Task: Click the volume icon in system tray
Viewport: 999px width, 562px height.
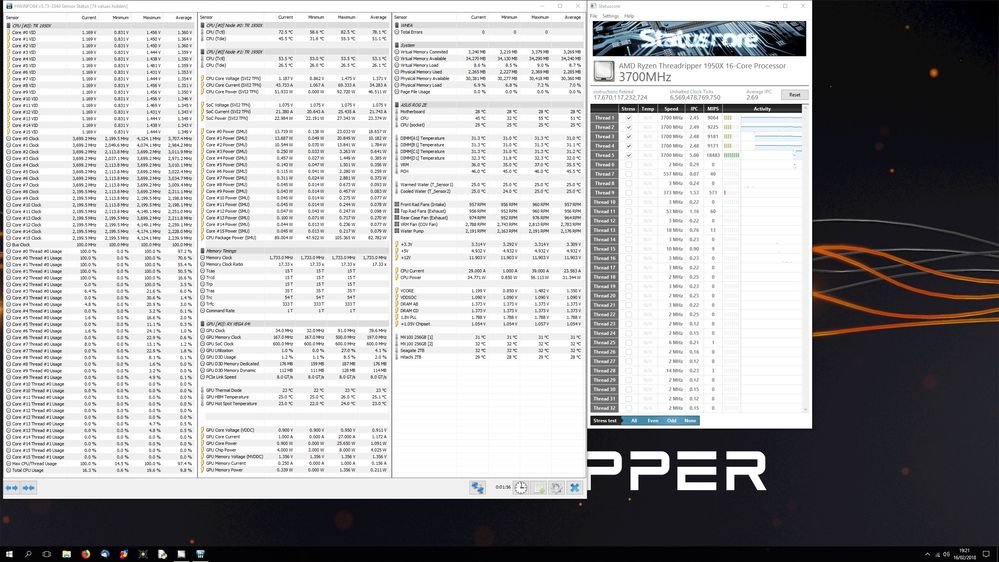Action: click(x=946, y=554)
